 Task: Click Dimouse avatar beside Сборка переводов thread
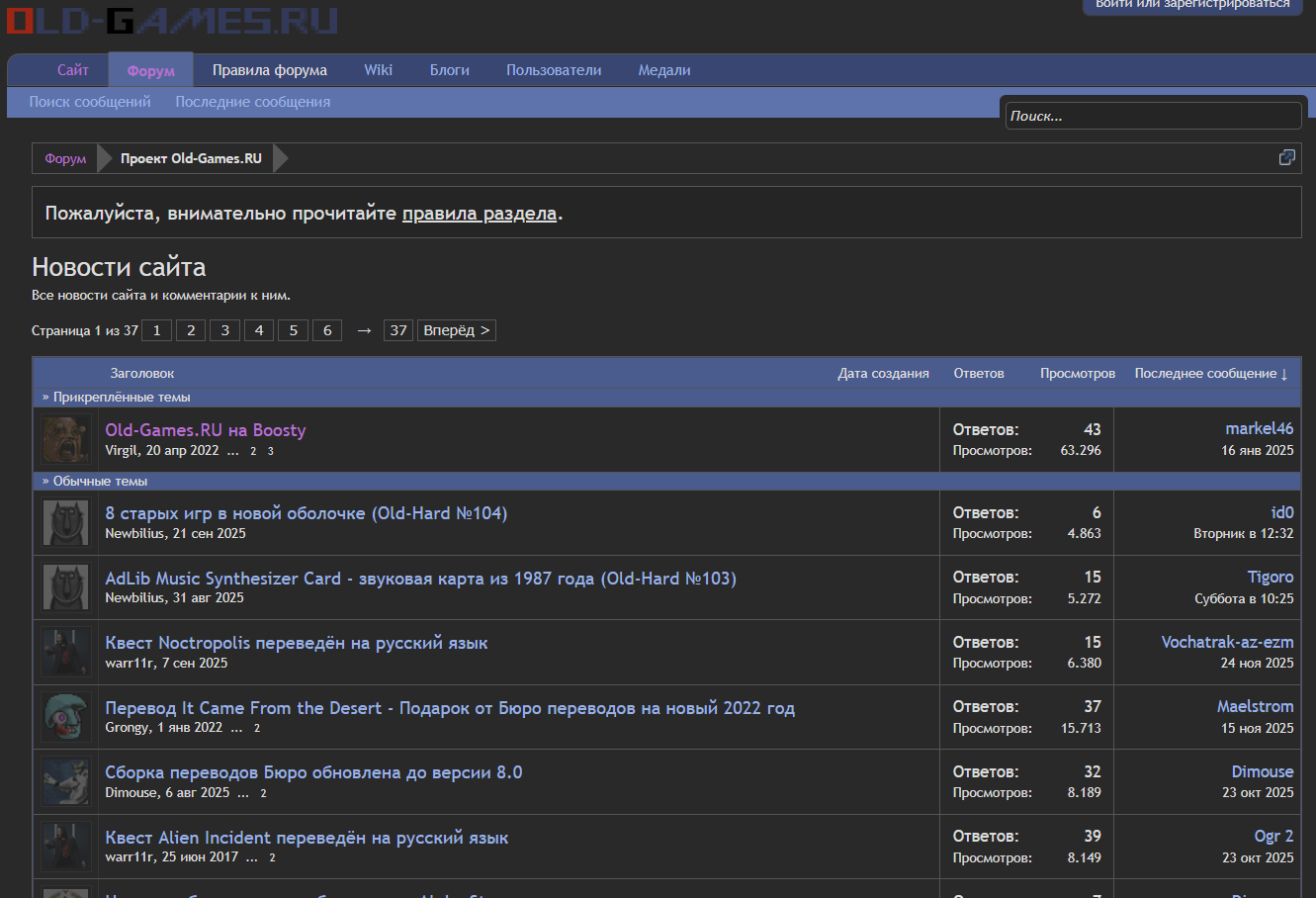point(66,782)
